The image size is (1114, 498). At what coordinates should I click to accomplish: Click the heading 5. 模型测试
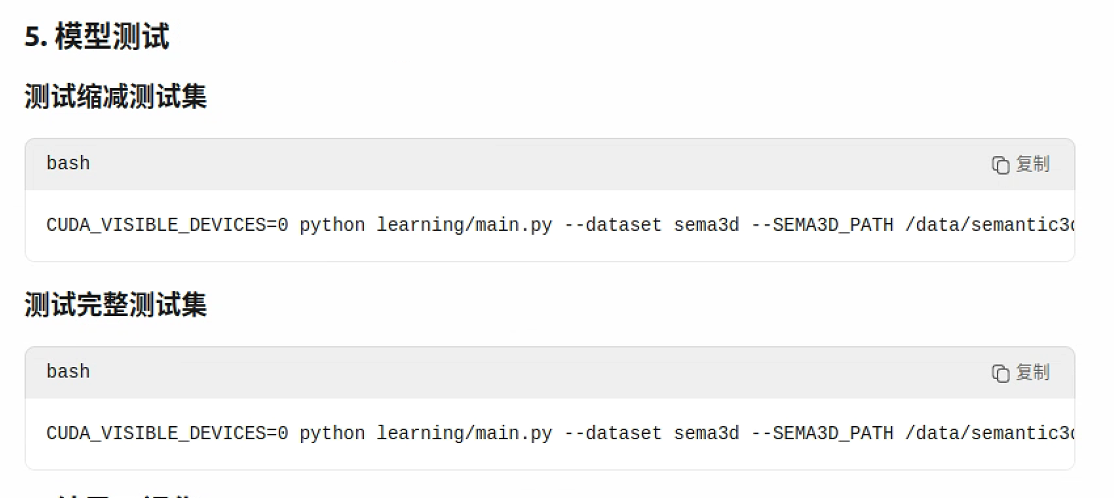point(97,37)
